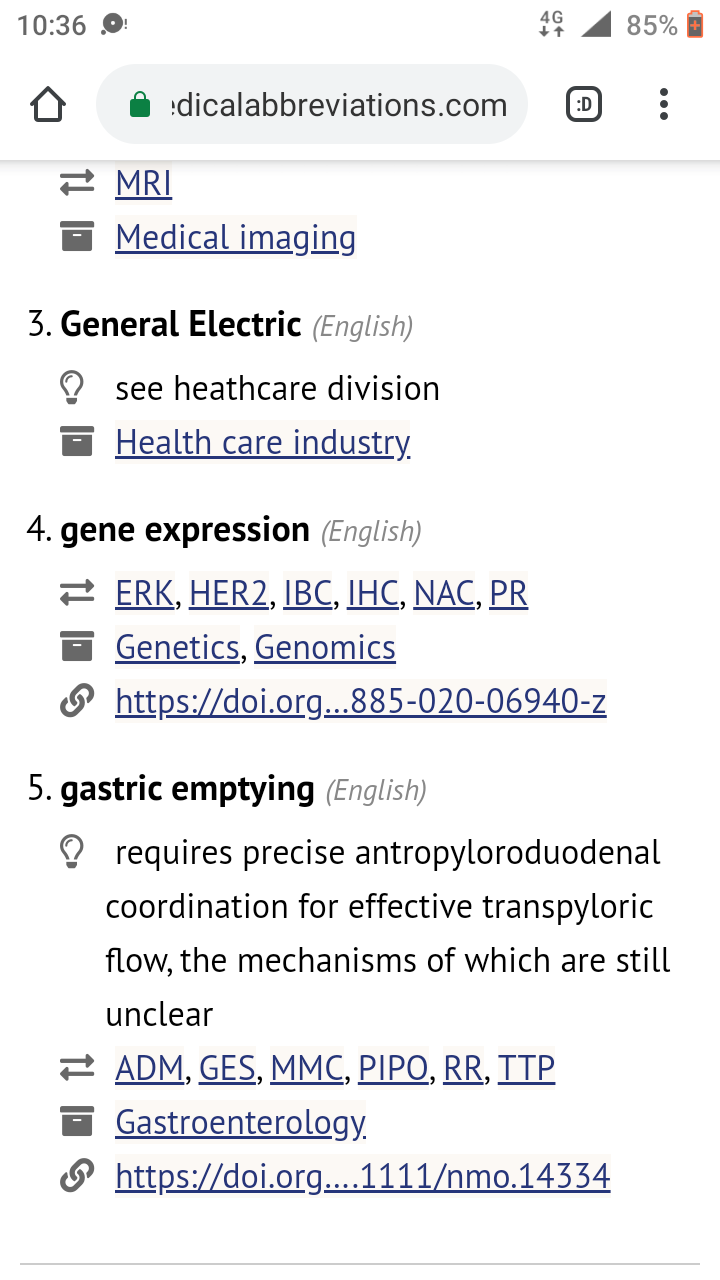Open the doi.org 885-020-06940-z reference
Image resolution: width=720 pixels, height=1280 pixels.
point(361,702)
